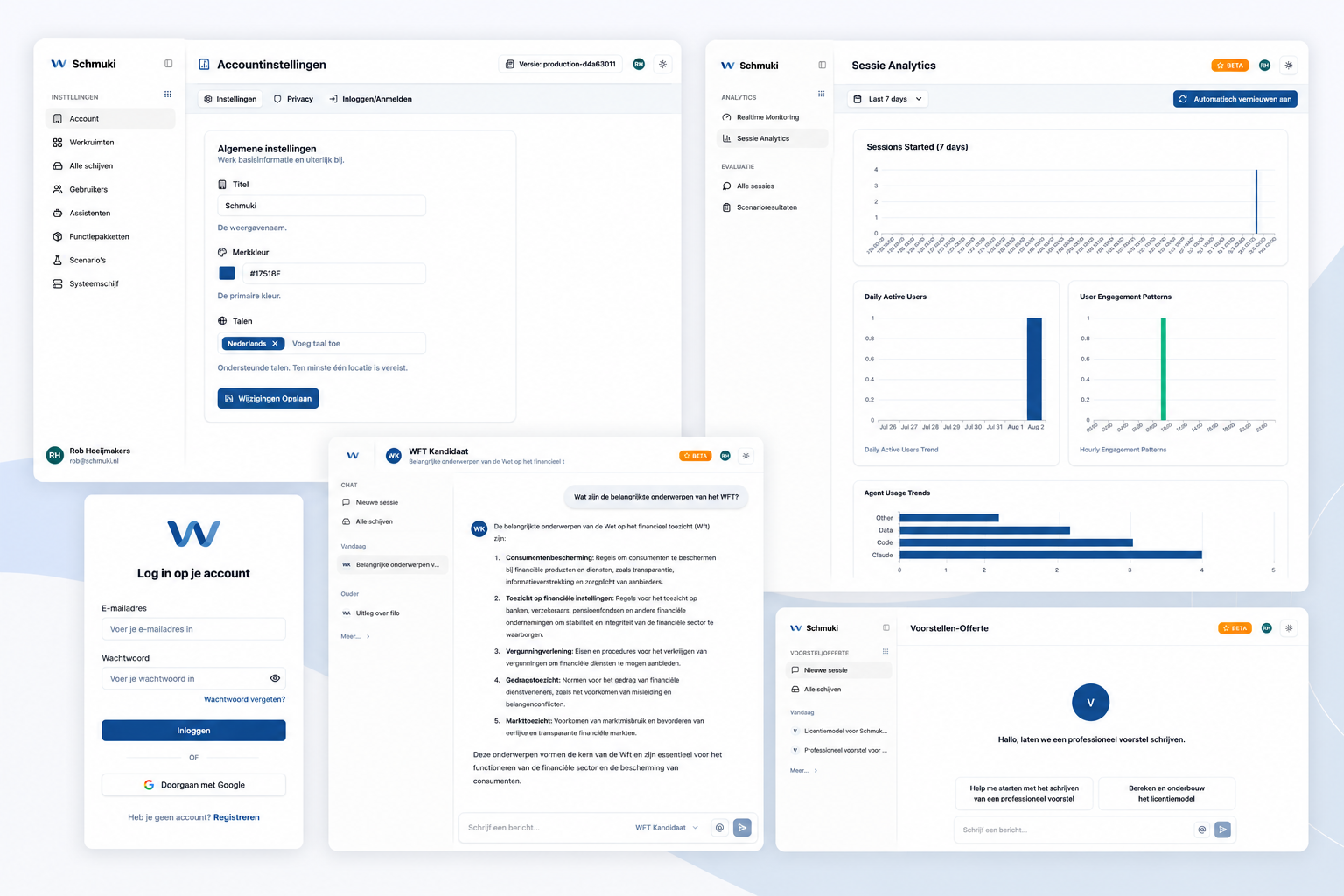Open the Licentiemodel voor Schmuk... session
Screen dimensions: 1344x896
coord(839,731)
